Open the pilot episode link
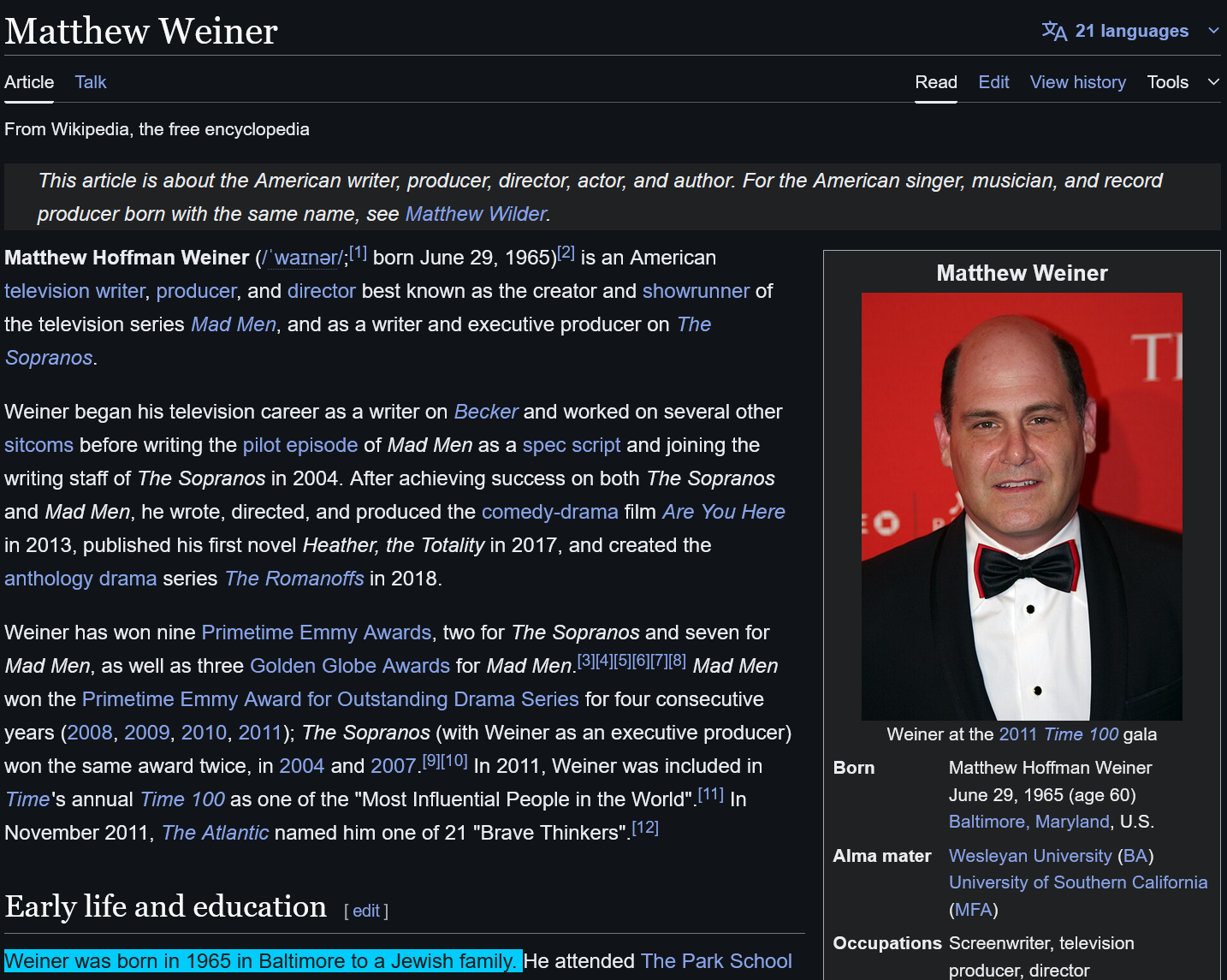1227x980 pixels. (300, 445)
